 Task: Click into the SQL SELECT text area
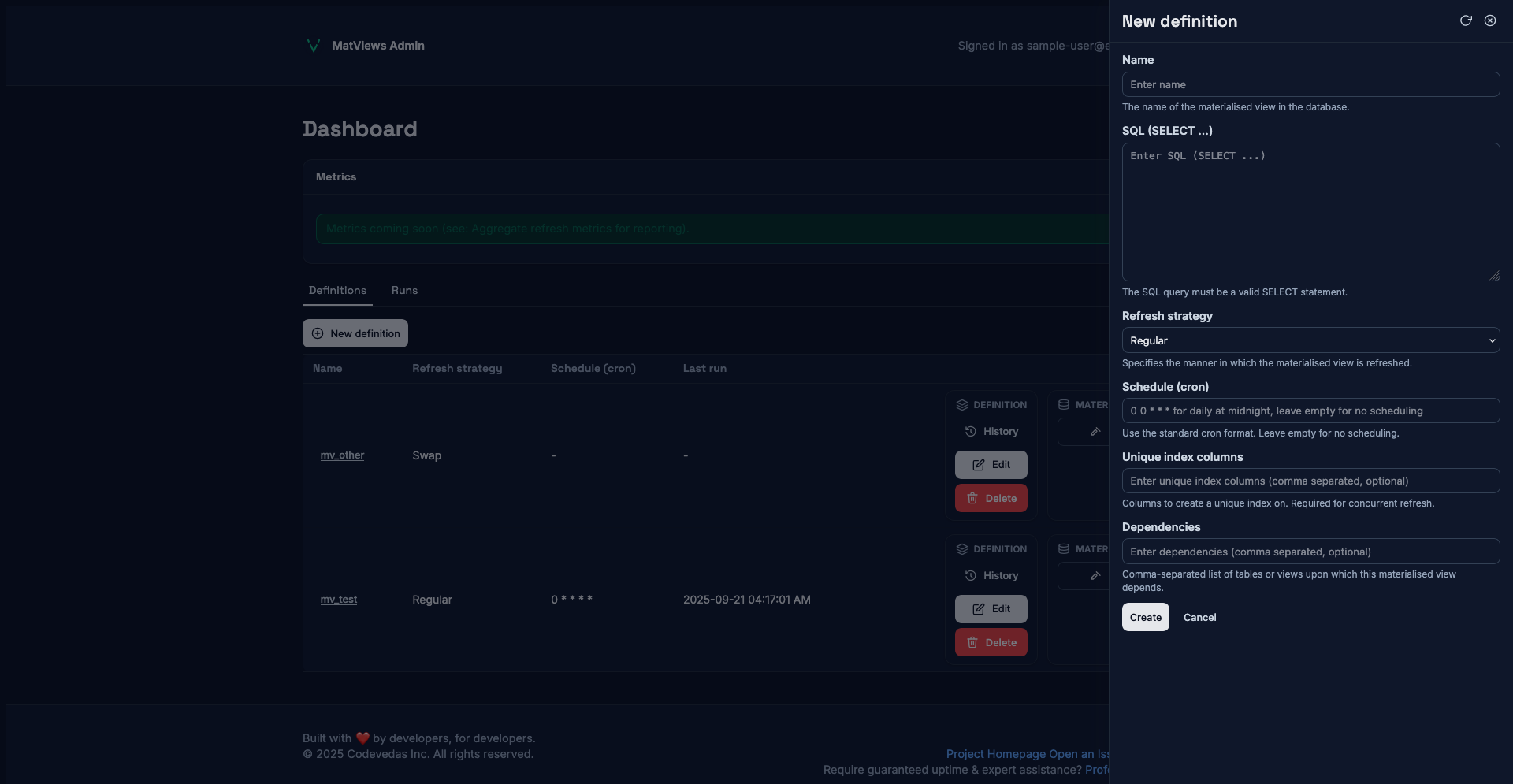(1310, 212)
